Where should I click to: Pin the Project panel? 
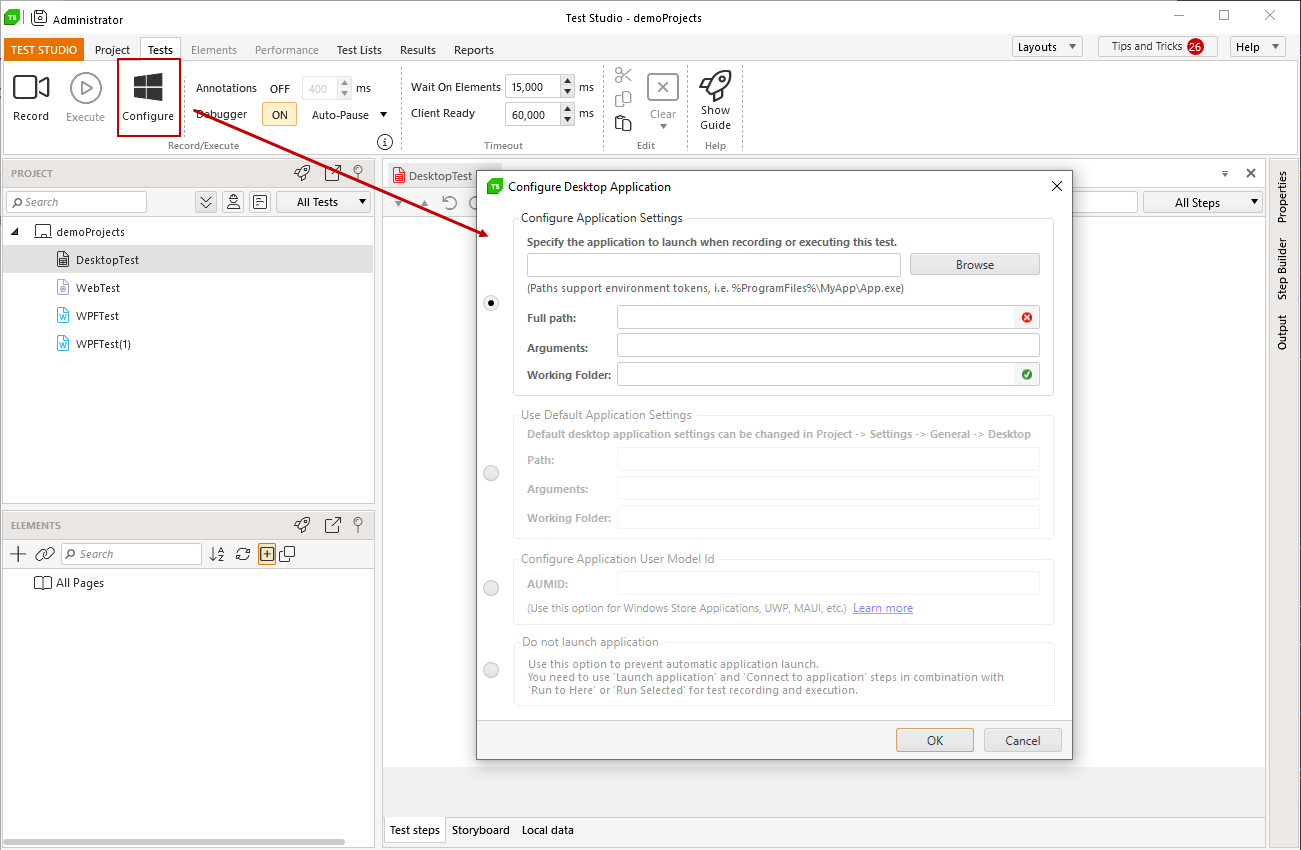click(x=358, y=173)
